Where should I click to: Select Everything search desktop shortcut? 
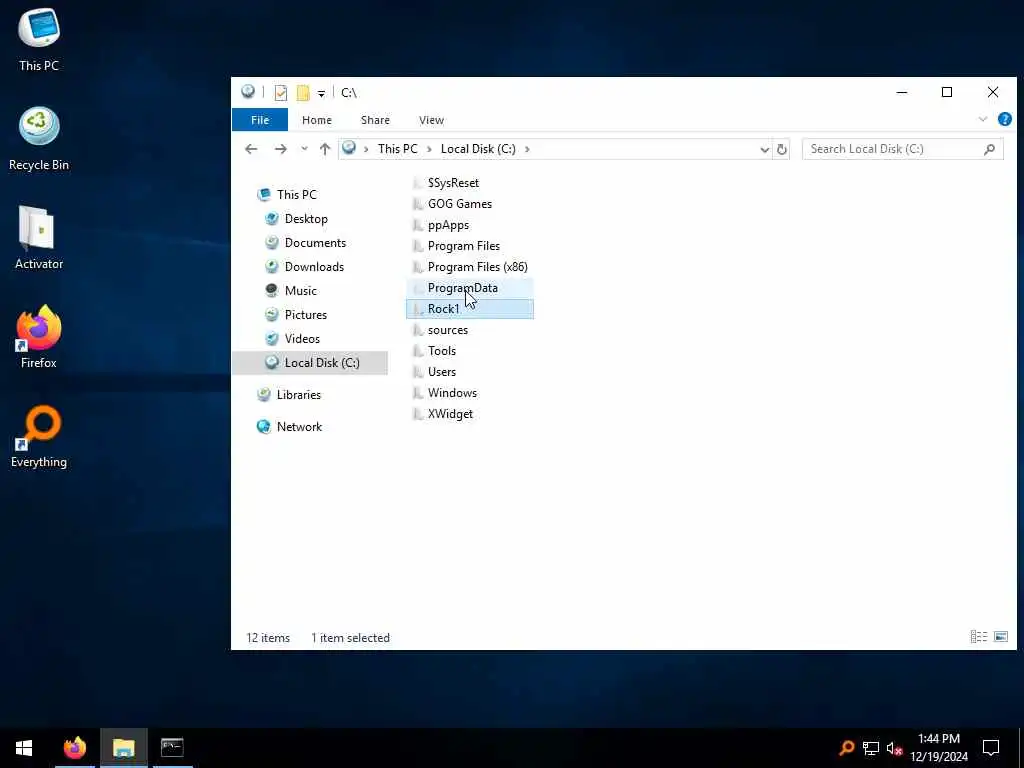pyautogui.click(x=39, y=436)
